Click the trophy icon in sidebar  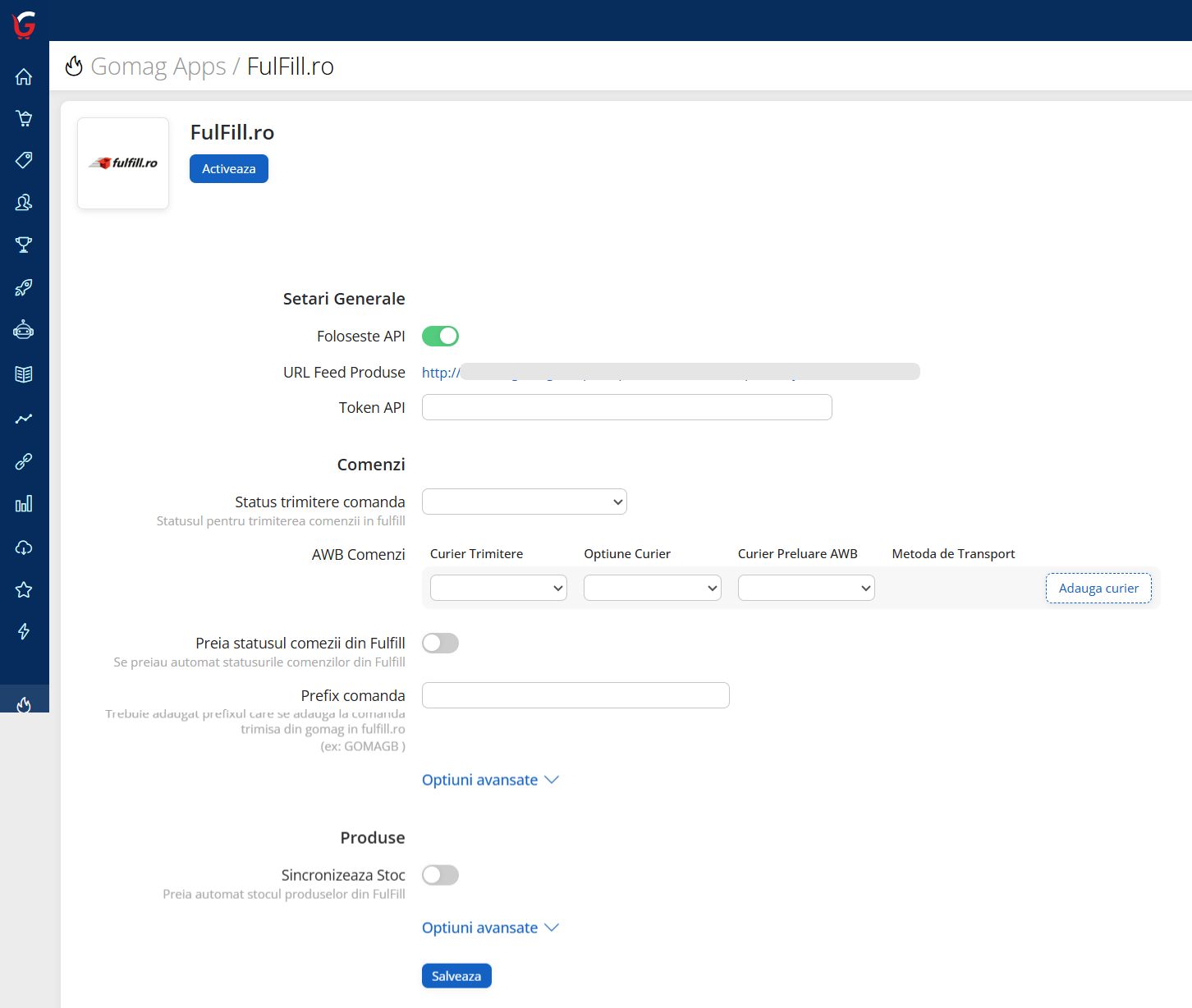click(24, 245)
